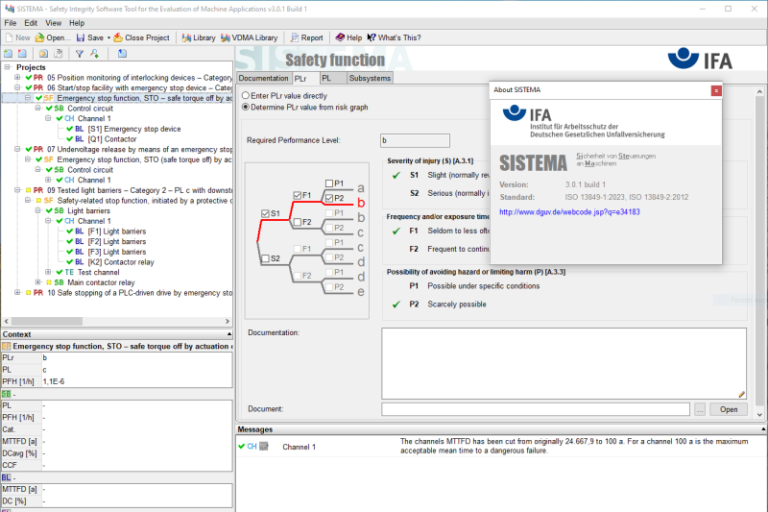Click into the Documentation text area
This screenshot has height=512, width=768.
click(x=564, y=363)
